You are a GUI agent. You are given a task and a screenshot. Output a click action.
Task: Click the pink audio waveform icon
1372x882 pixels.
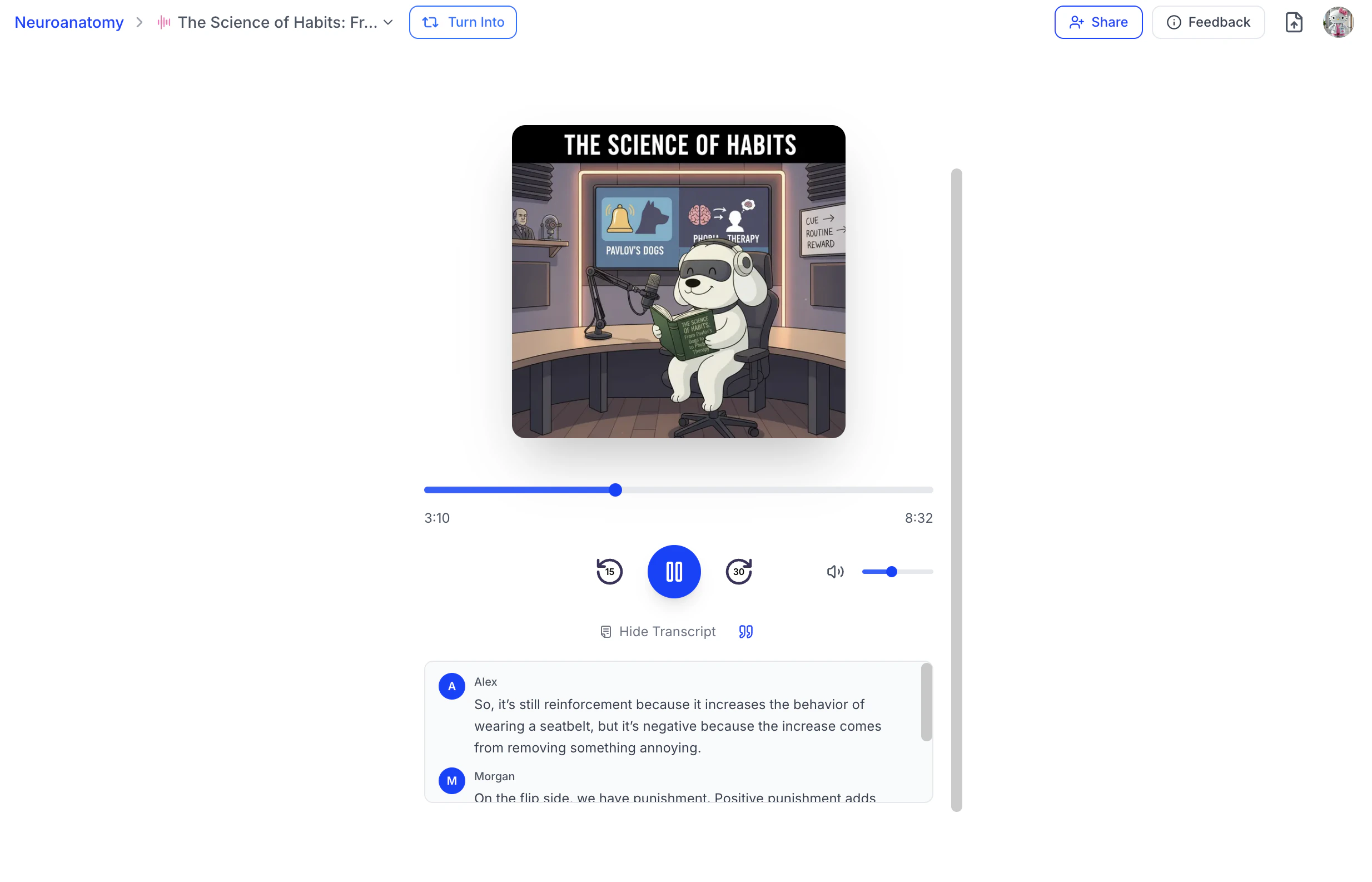point(163,22)
